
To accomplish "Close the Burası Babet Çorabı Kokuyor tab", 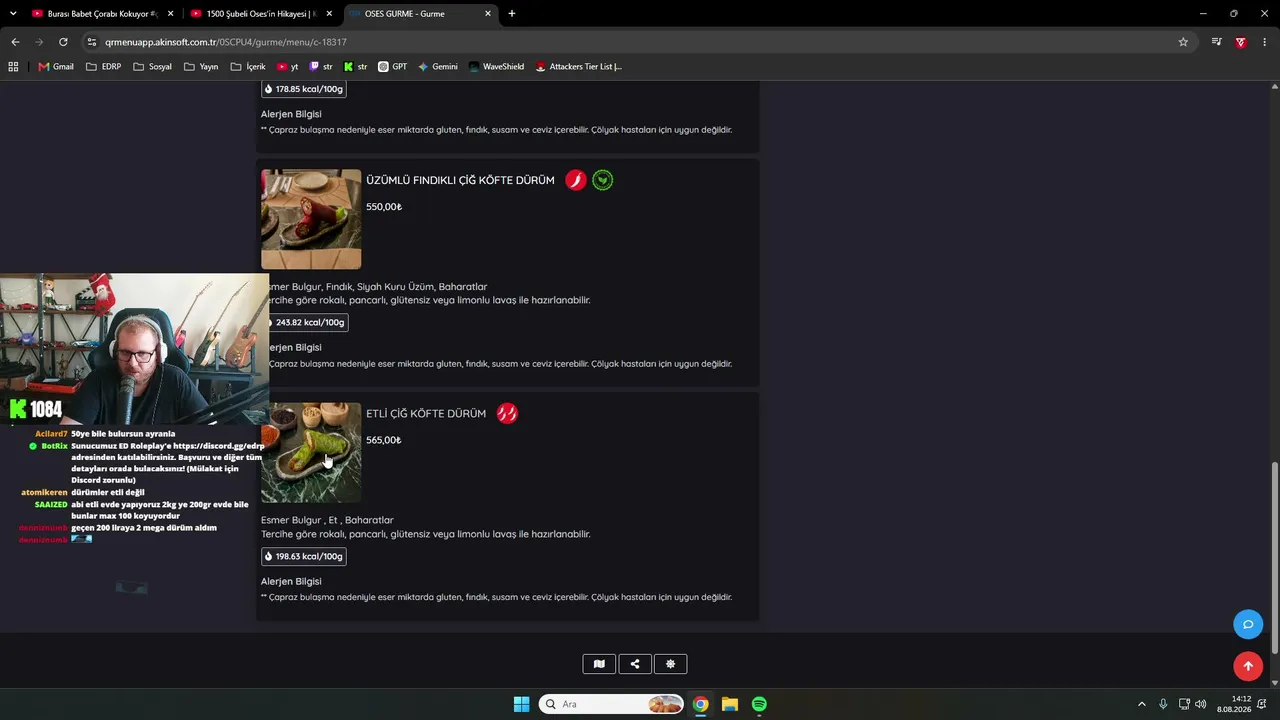I will click(171, 14).
